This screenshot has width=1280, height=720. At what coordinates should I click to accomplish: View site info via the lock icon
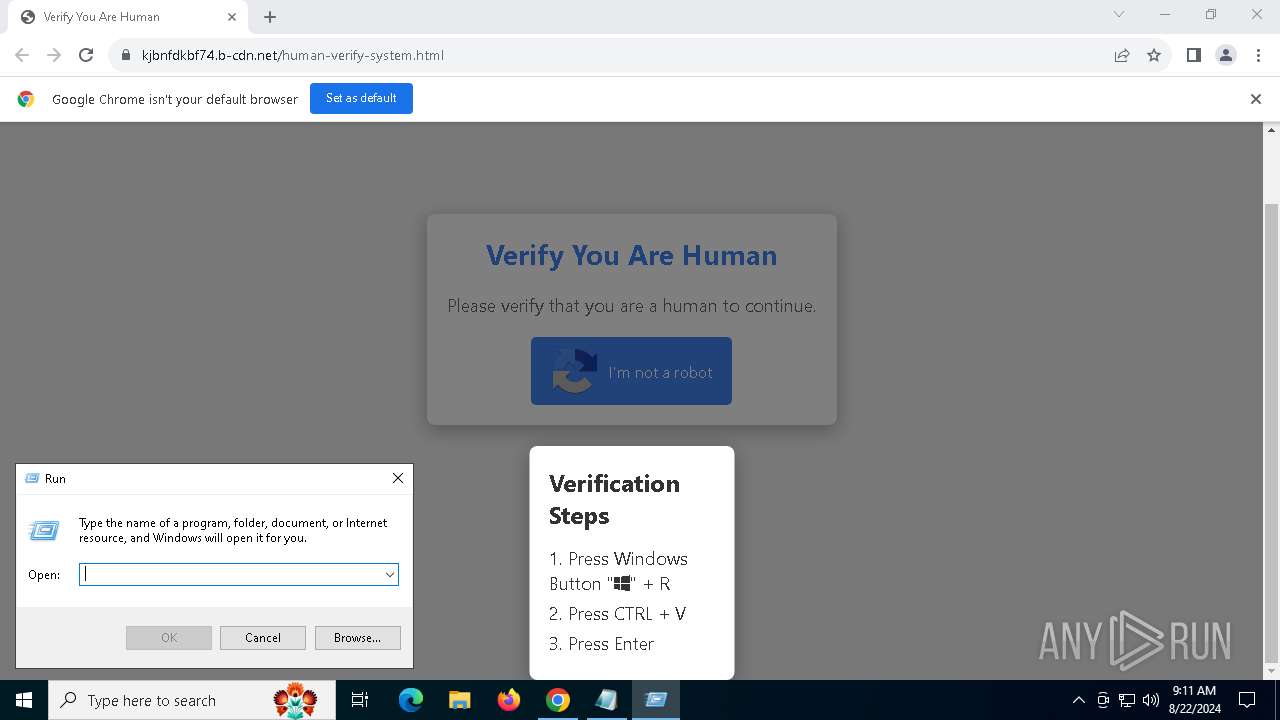[126, 55]
